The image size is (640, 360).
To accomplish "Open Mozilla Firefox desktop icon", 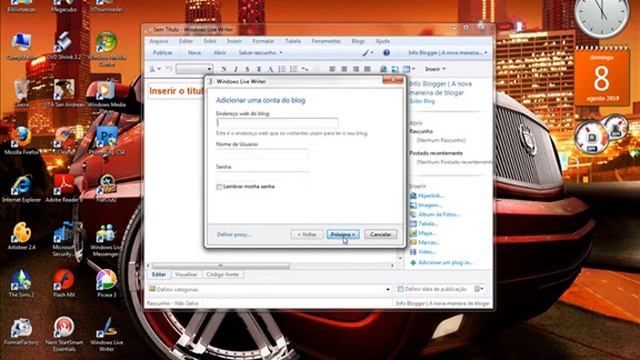I will click(x=21, y=141).
